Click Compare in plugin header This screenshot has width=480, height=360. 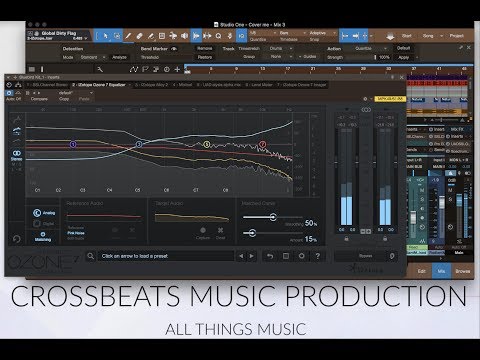pos(39,99)
